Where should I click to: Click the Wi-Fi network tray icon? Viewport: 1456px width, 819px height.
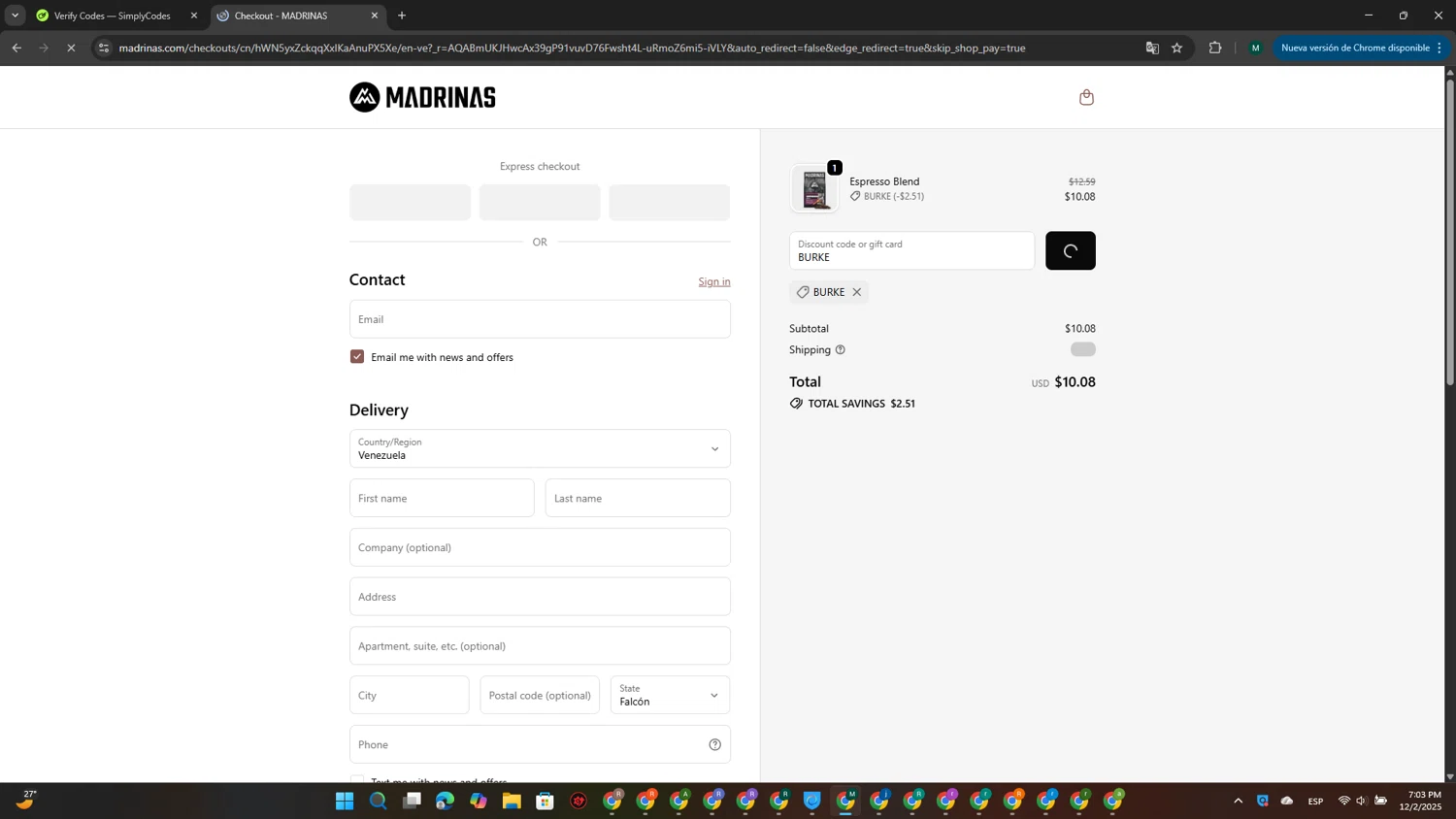click(1344, 801)
